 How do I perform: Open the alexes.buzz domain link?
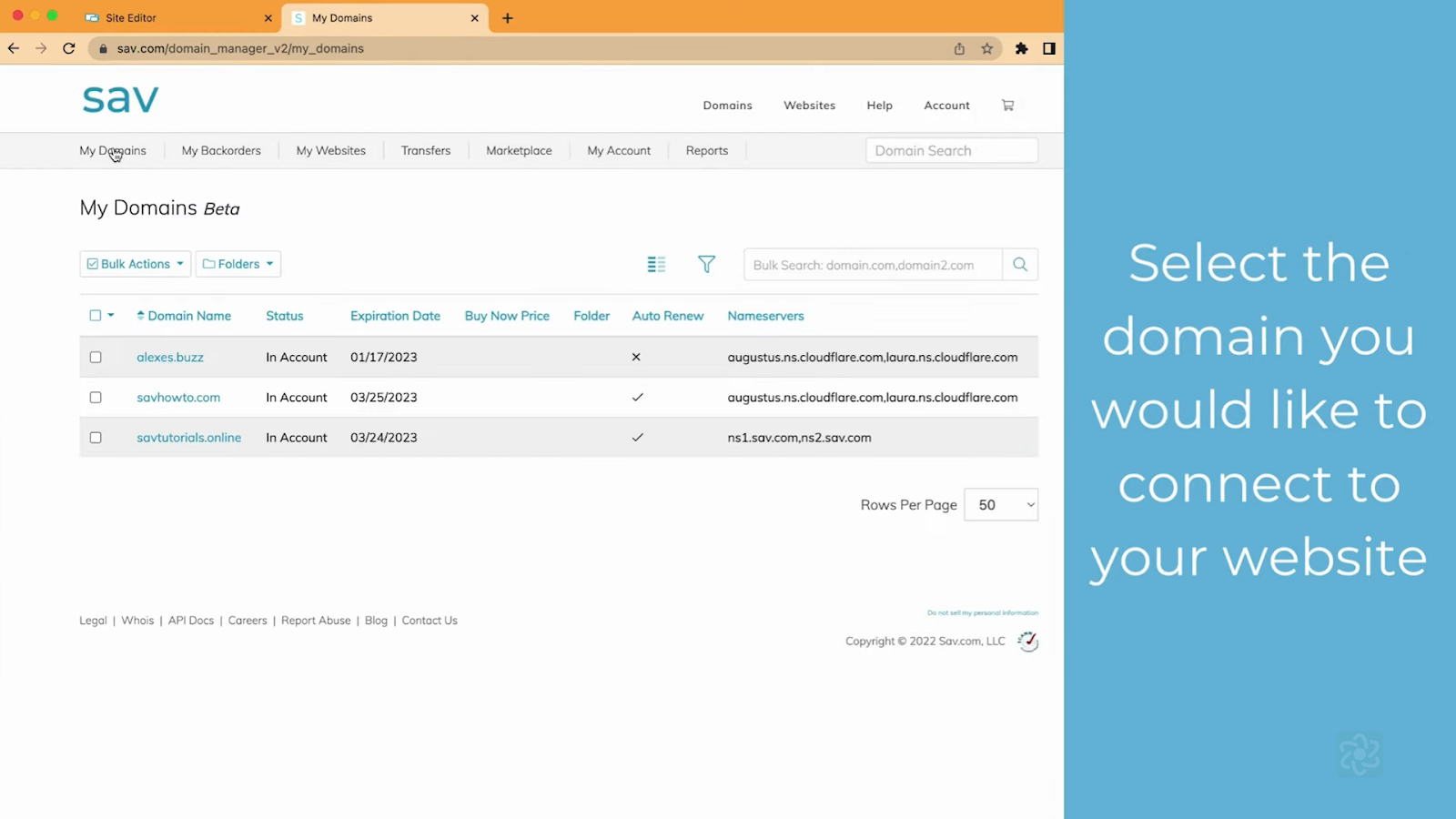(170, 358)
